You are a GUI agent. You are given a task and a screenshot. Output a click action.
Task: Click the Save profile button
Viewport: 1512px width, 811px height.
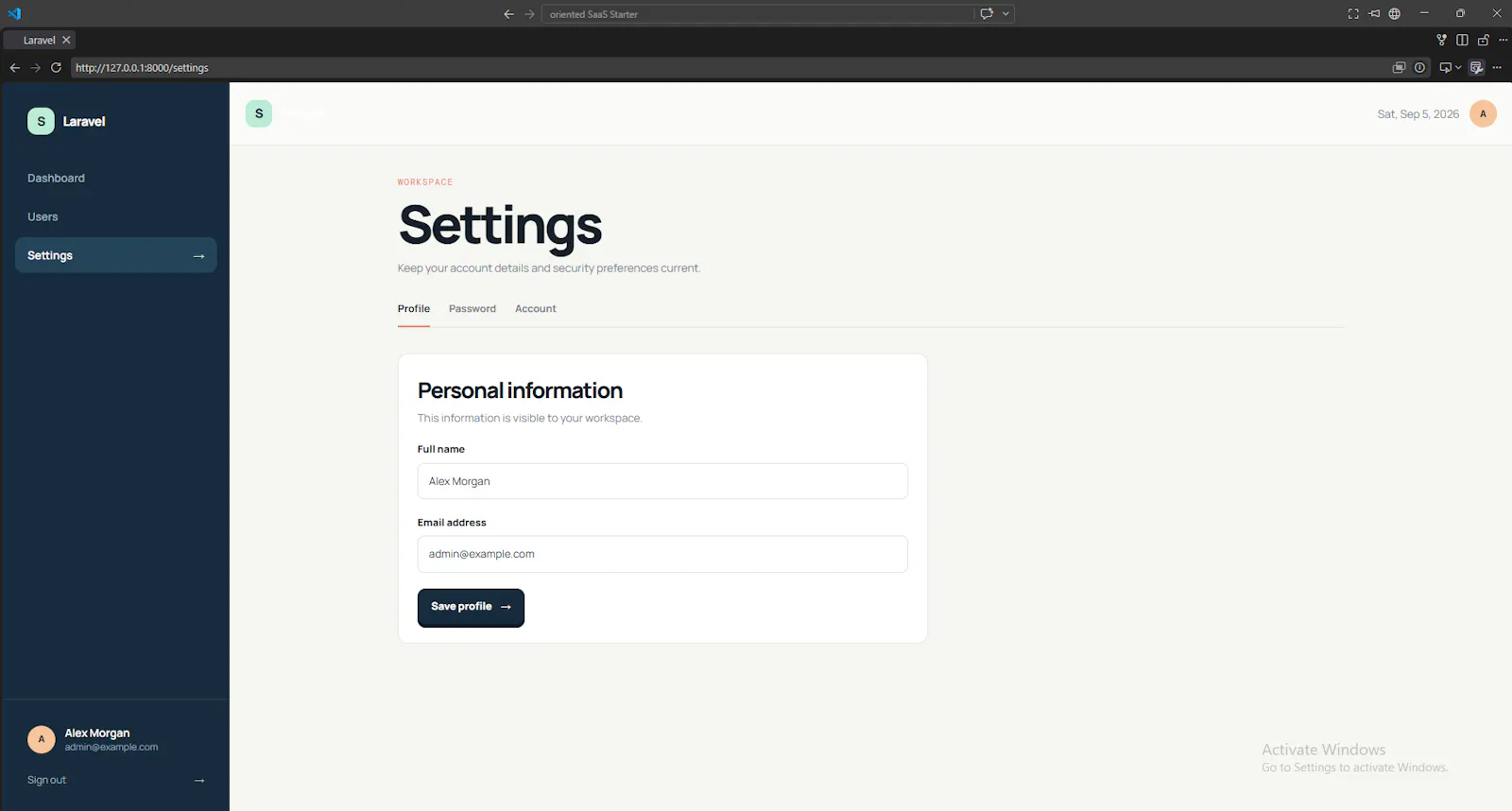point(471,608)
